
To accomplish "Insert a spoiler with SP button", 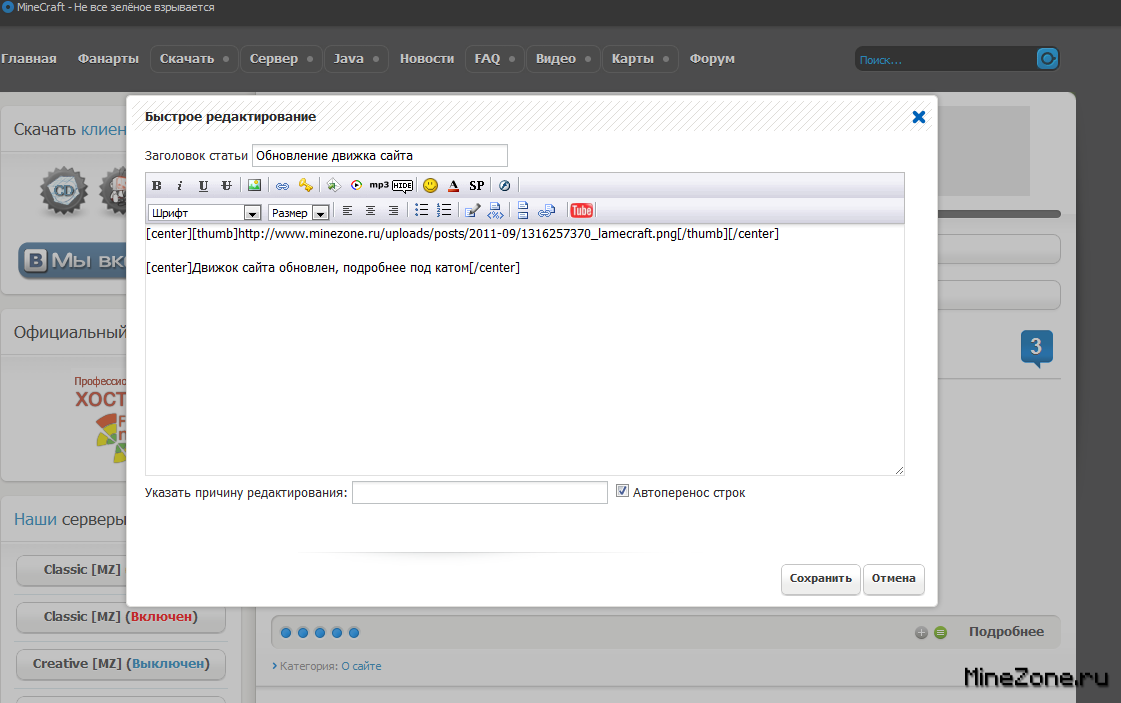I will pos(477,186).
